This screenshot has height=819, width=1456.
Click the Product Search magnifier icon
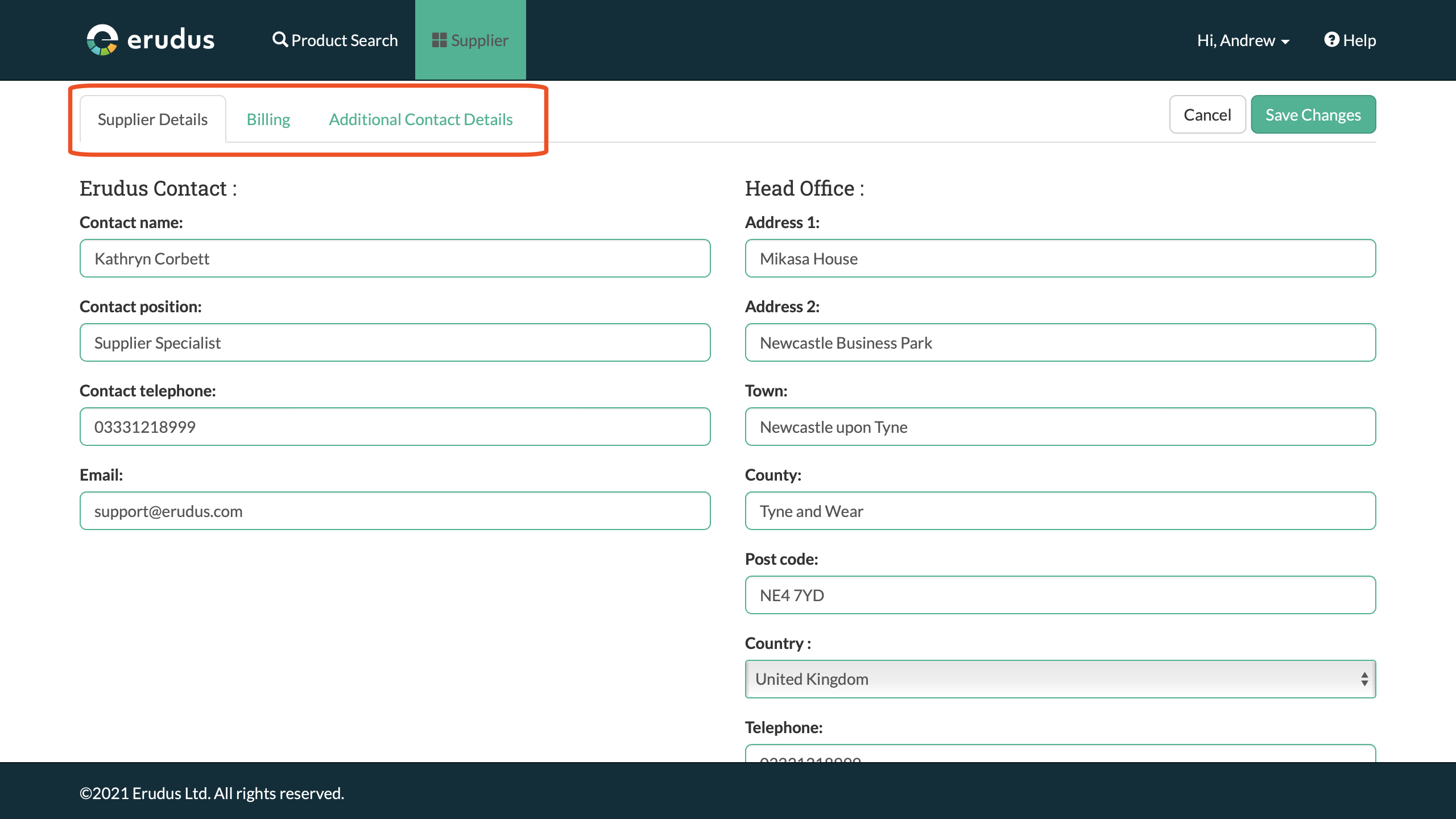[280, 39]
